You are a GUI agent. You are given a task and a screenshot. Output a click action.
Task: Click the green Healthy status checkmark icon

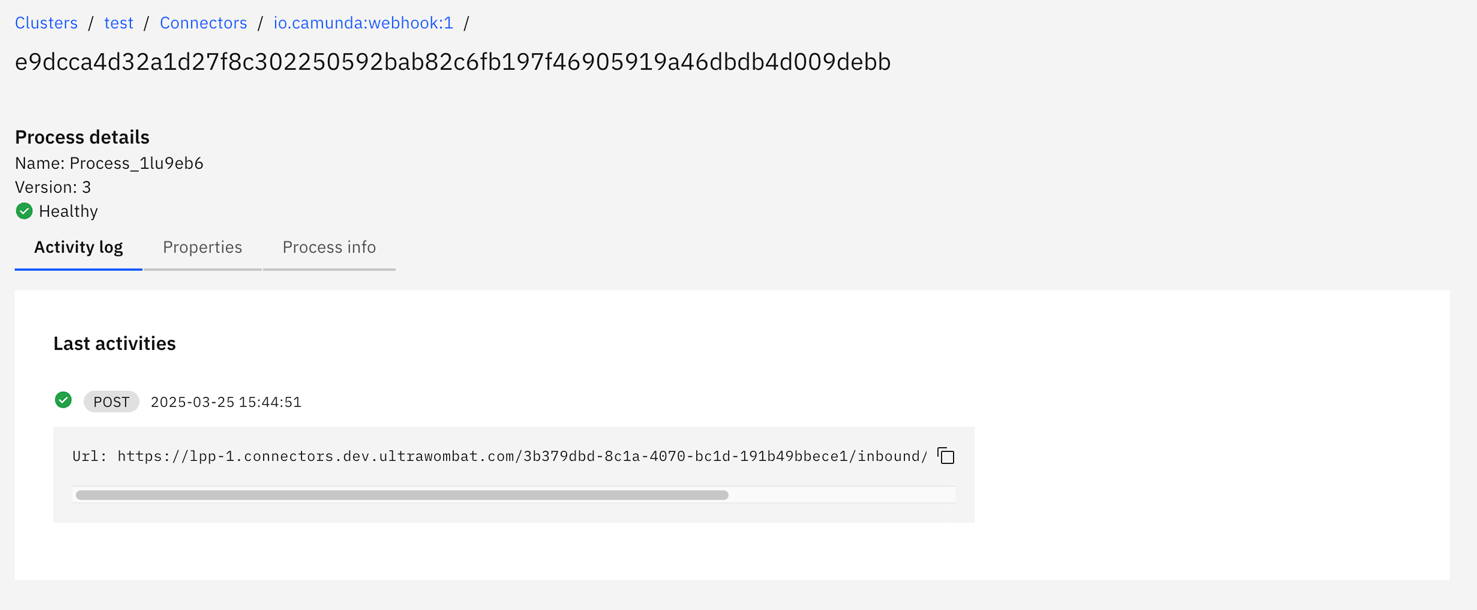(x=24, y=211)
